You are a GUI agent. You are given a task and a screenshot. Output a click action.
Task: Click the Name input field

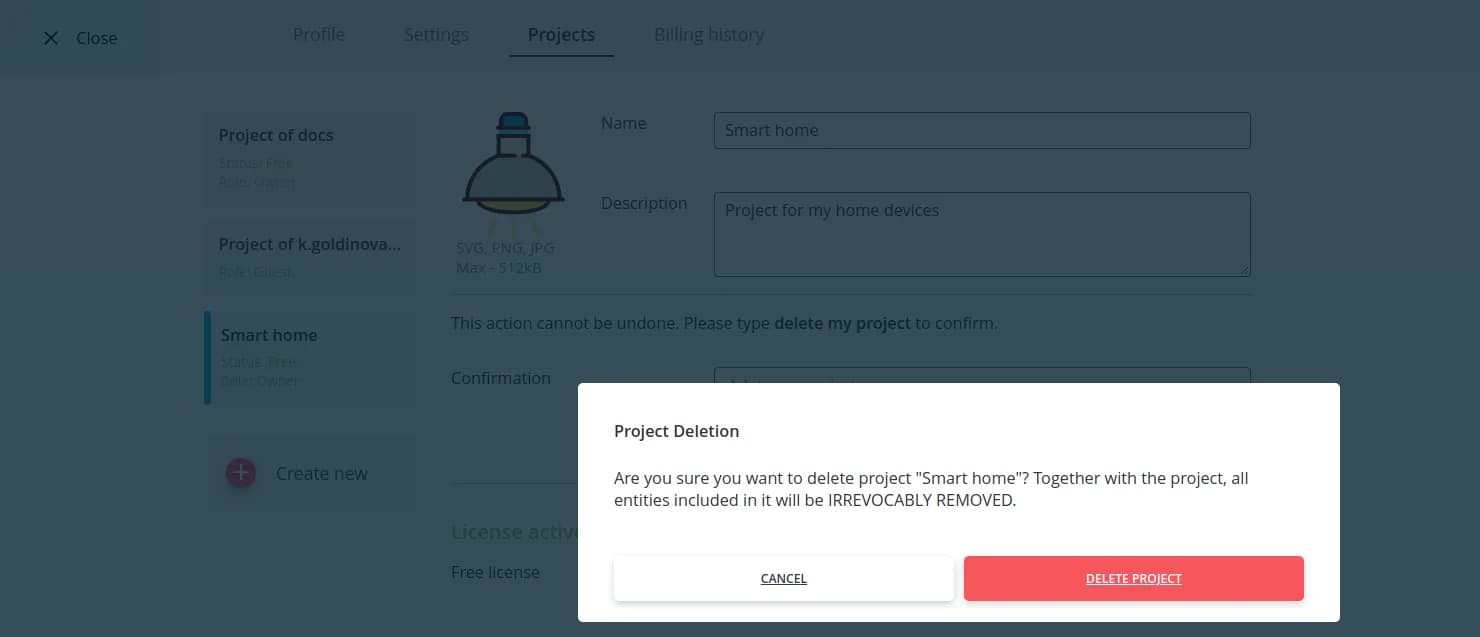coord(981,130)
